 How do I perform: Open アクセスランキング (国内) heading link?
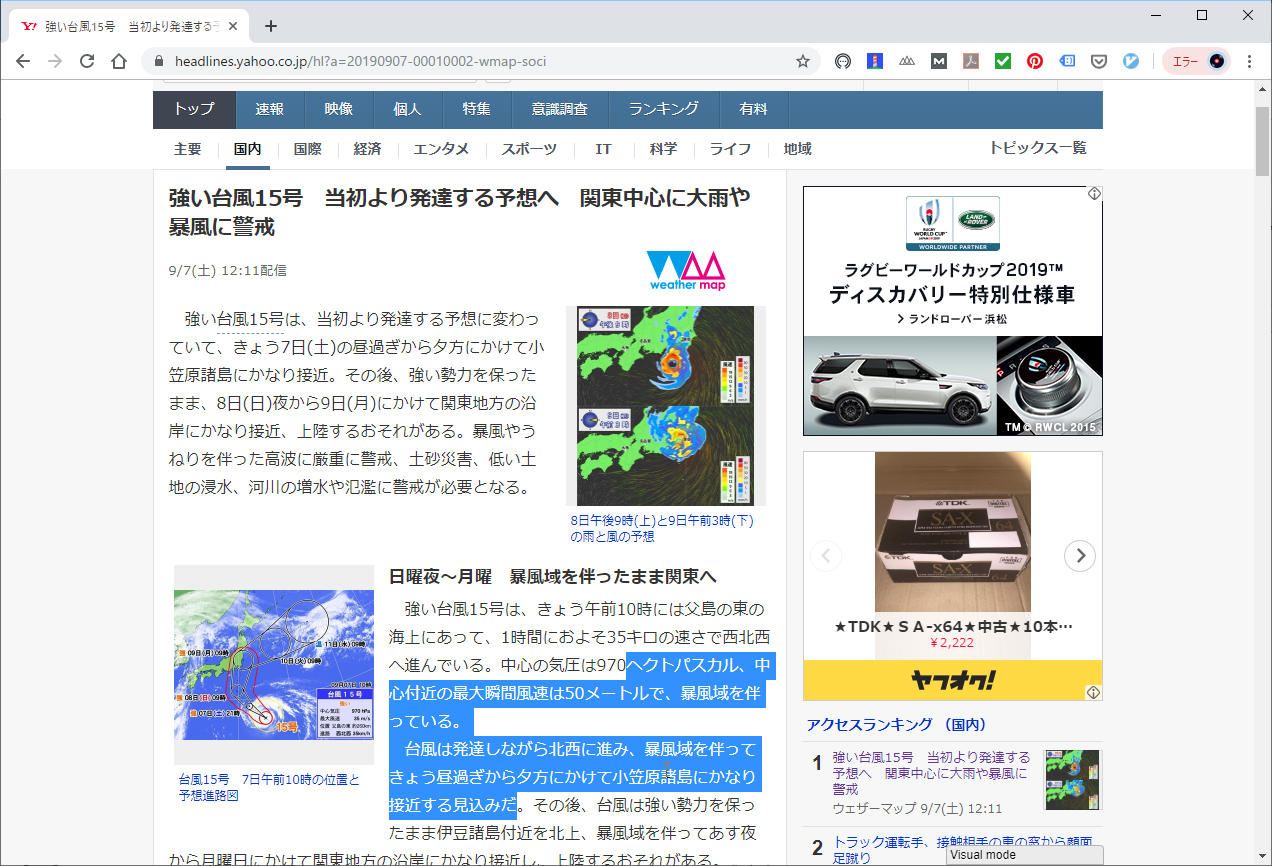tap(896, 725)
